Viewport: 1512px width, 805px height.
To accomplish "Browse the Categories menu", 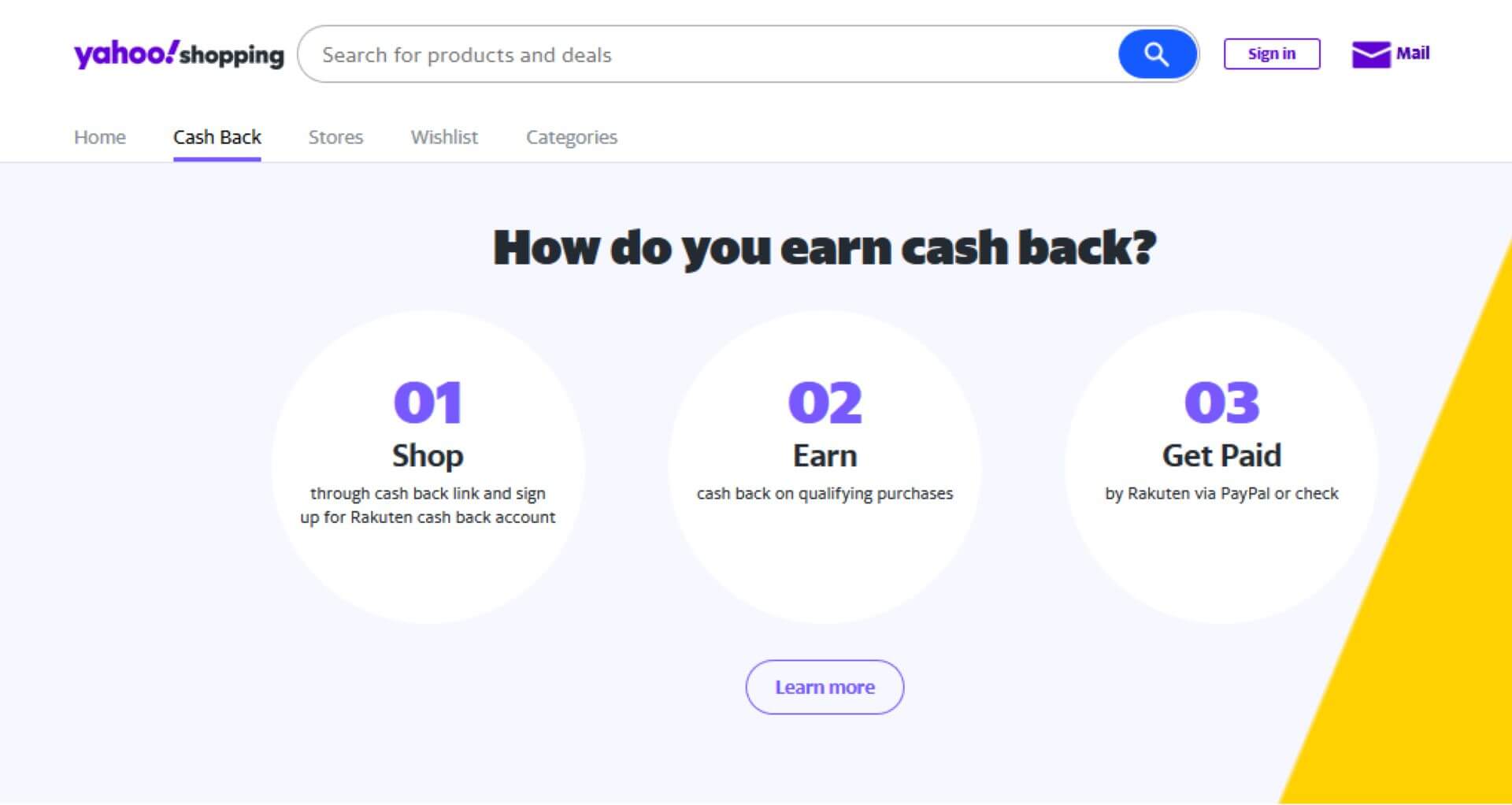I will 572,137.
